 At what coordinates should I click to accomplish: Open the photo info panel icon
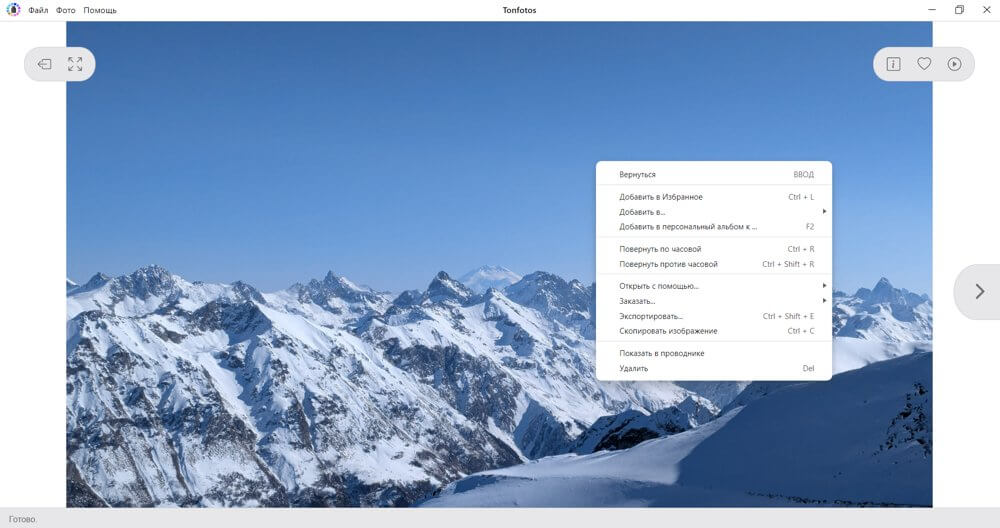[893, 64]
